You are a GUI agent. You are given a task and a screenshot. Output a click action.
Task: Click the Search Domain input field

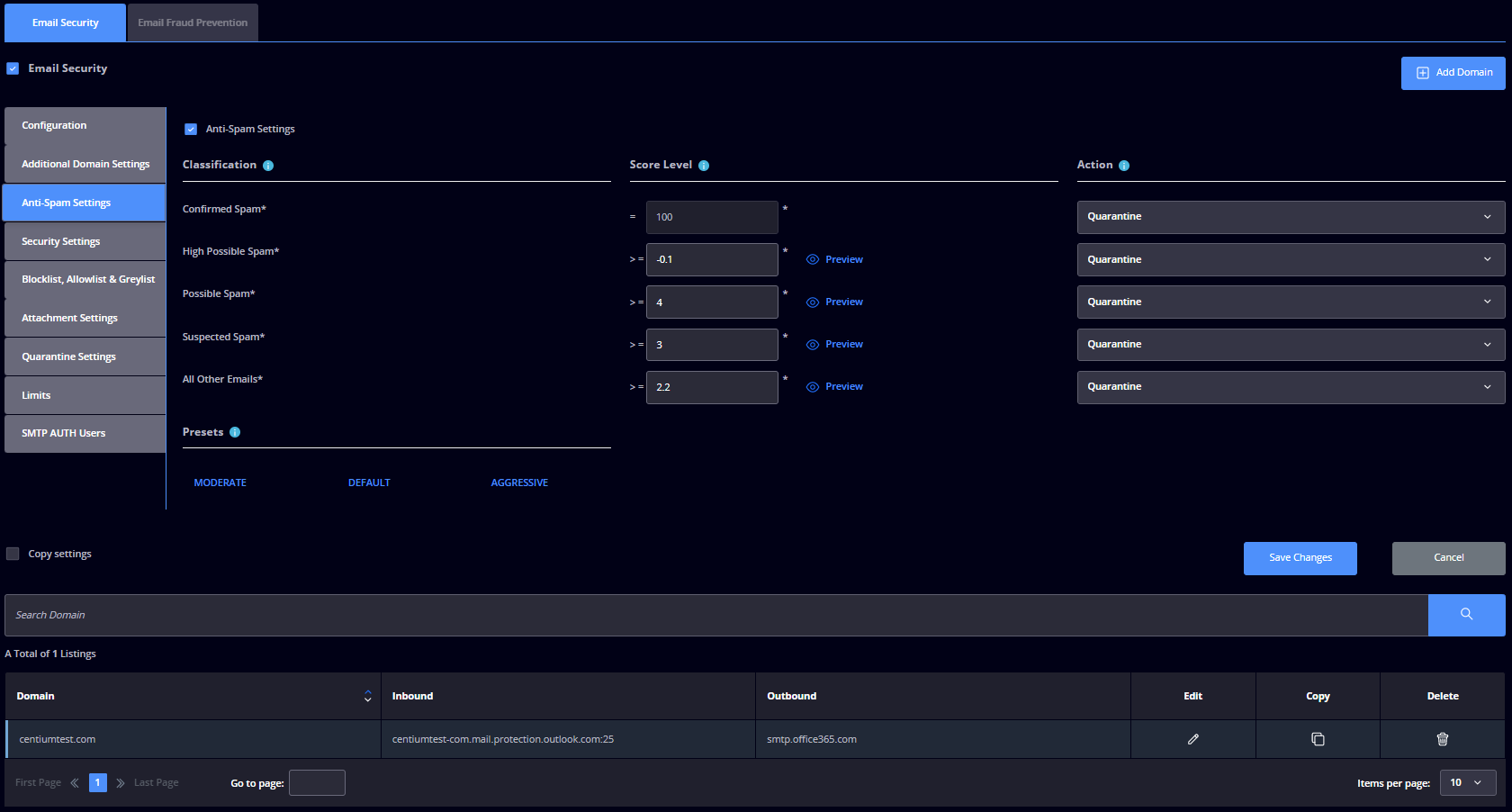[x=716, y=615]
